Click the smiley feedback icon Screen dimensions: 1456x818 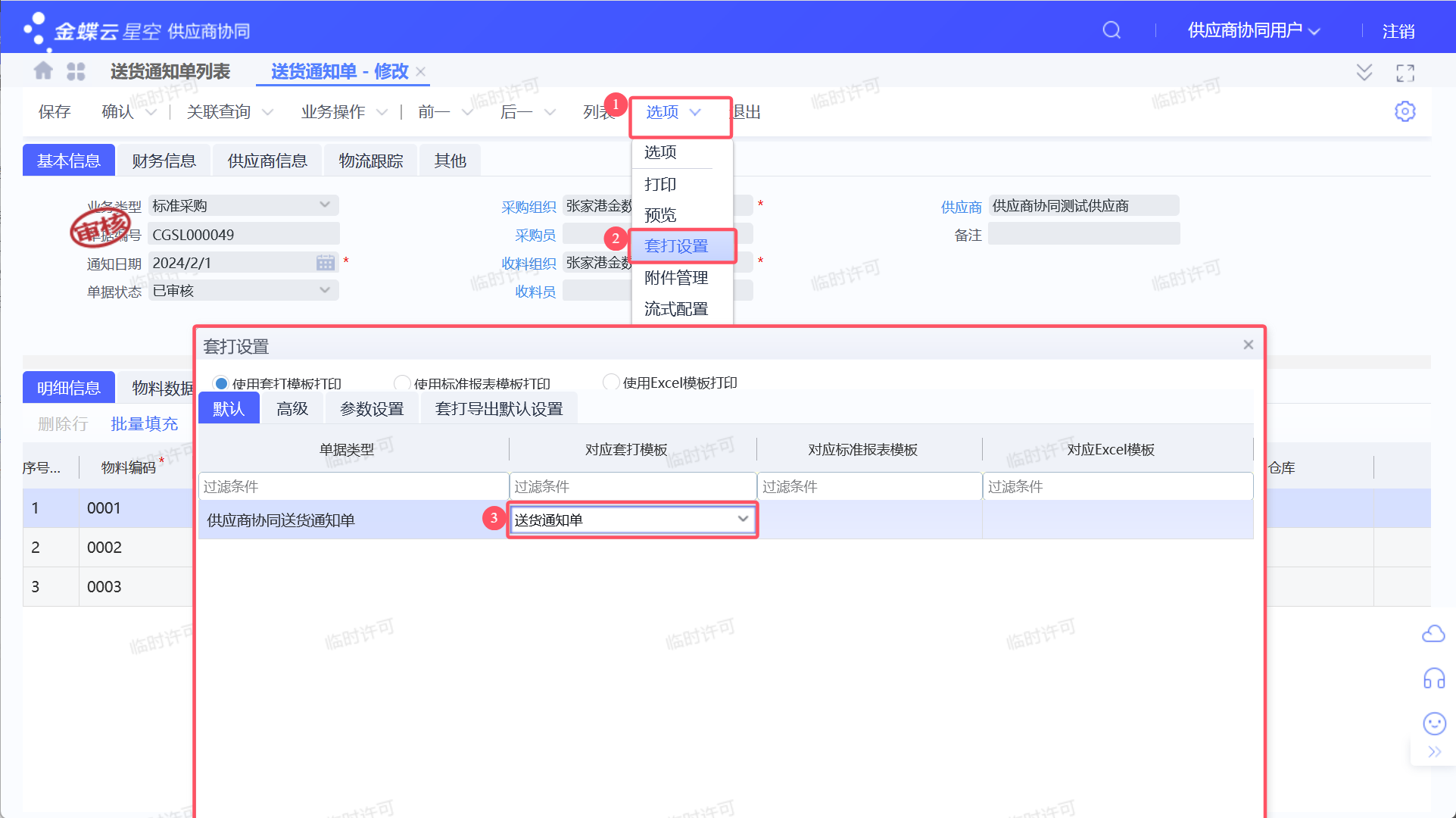pyautogui.click(x=1434, y=723)
